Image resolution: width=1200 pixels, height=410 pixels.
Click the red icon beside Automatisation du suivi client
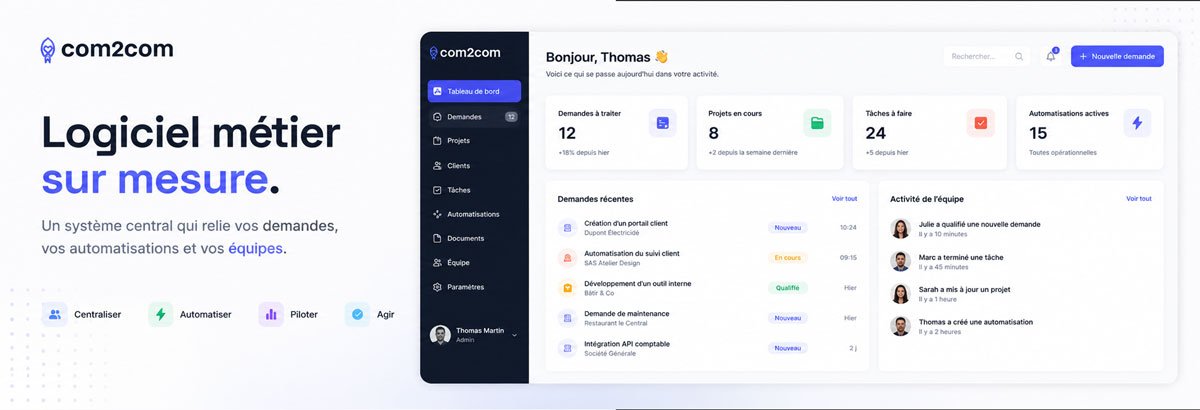coord(567,258)
